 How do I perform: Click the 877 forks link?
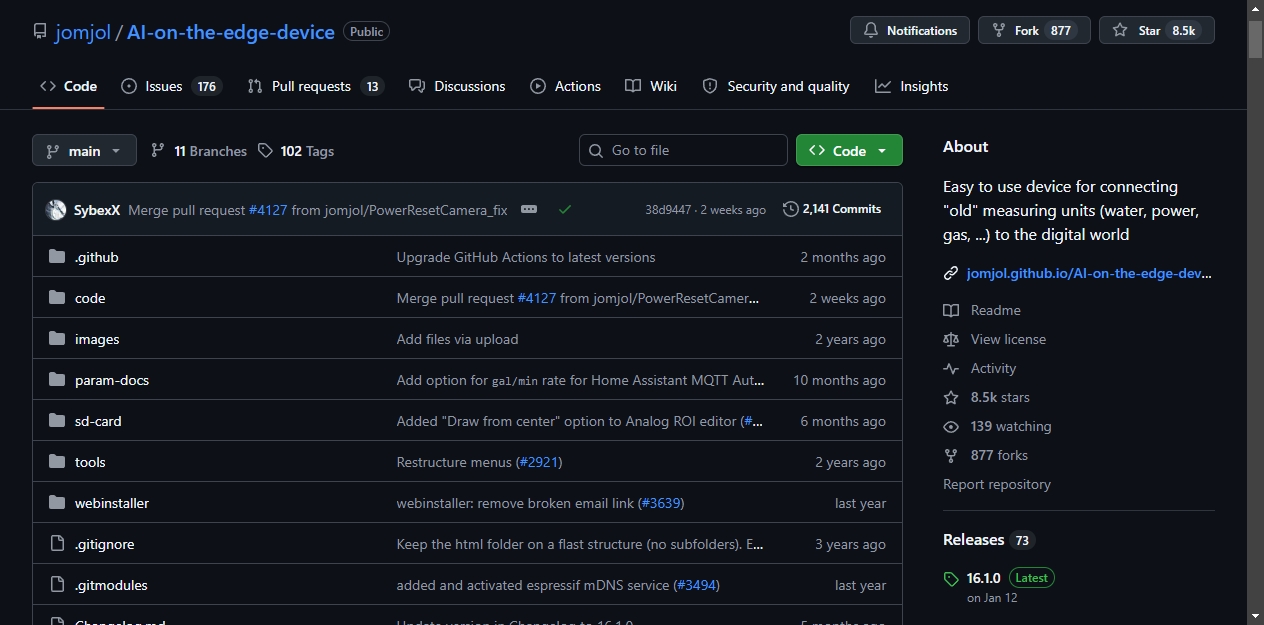999,455
